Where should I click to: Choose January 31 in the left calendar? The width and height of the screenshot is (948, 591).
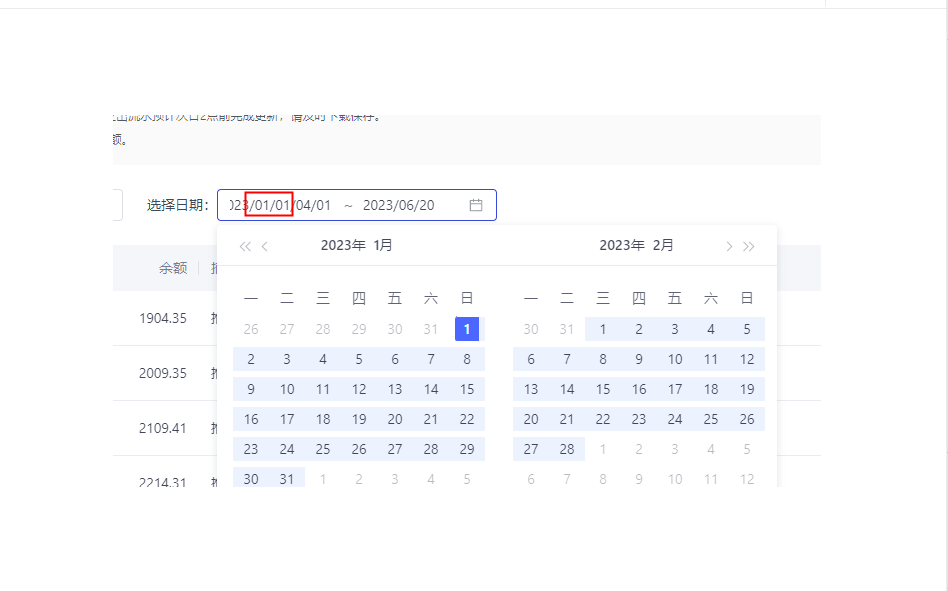point(287,479)
